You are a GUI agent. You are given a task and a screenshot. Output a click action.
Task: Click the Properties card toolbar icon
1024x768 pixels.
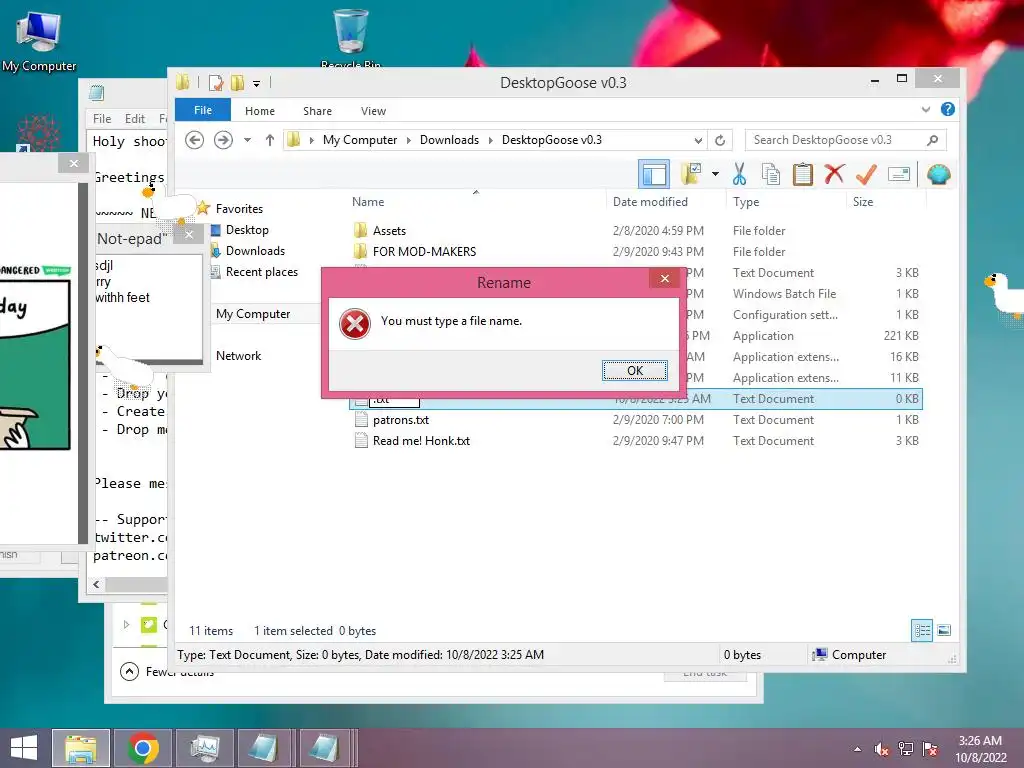pyautogui.click(x=899, y=174)
